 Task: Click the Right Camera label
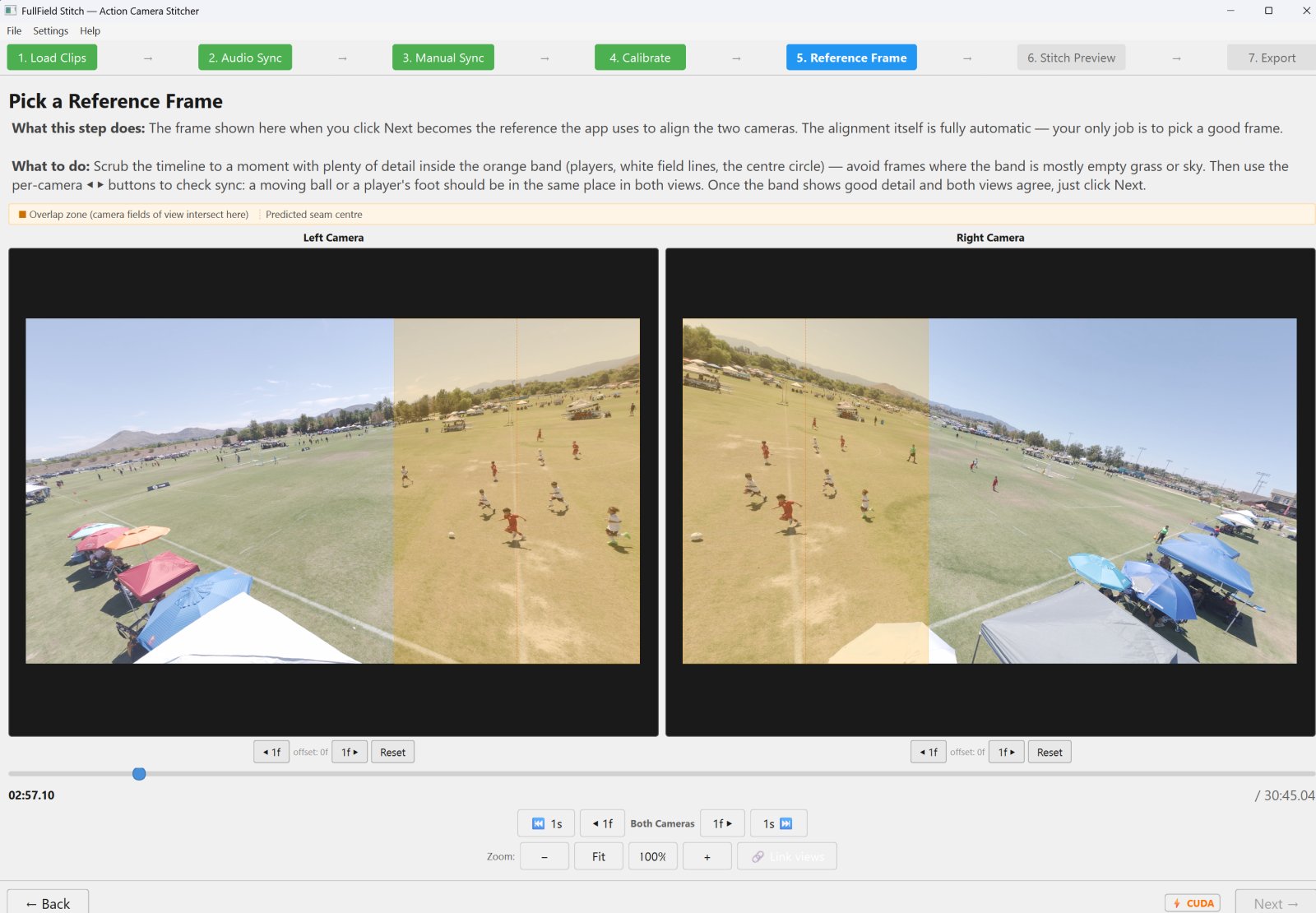click(990, 238)
